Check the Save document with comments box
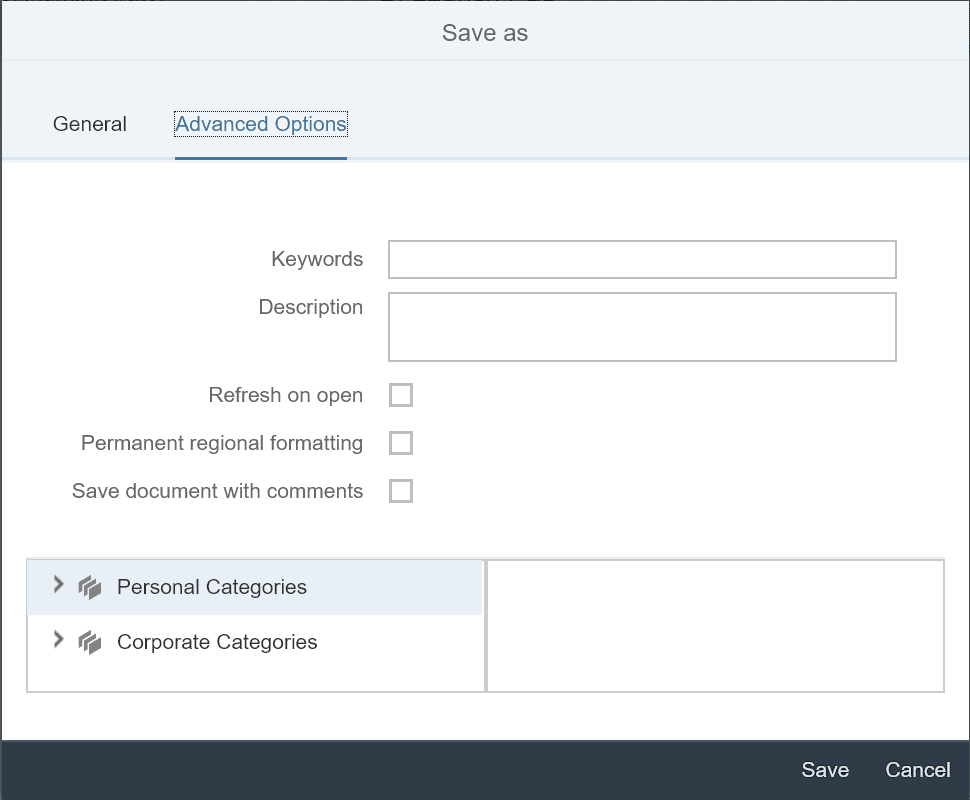 pyautogui.click(x=401, y=491)
